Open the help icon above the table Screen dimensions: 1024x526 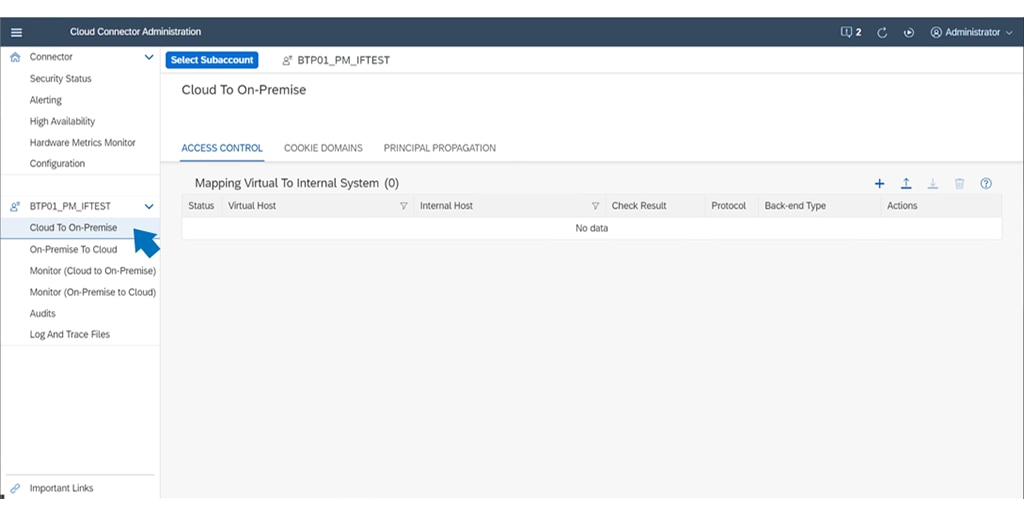coord(986,184)
